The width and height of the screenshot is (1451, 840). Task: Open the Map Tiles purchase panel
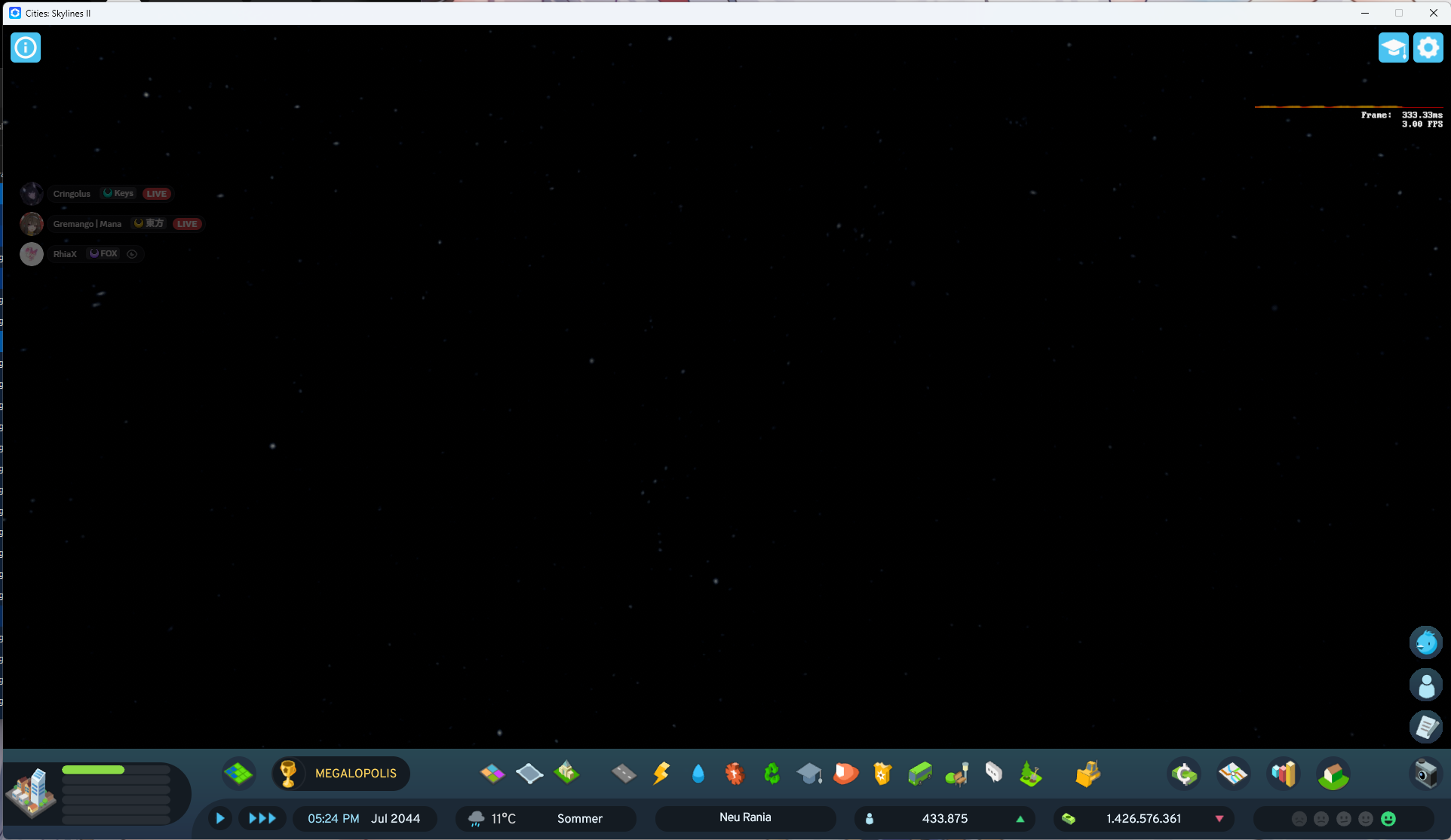pos(1333,774)
